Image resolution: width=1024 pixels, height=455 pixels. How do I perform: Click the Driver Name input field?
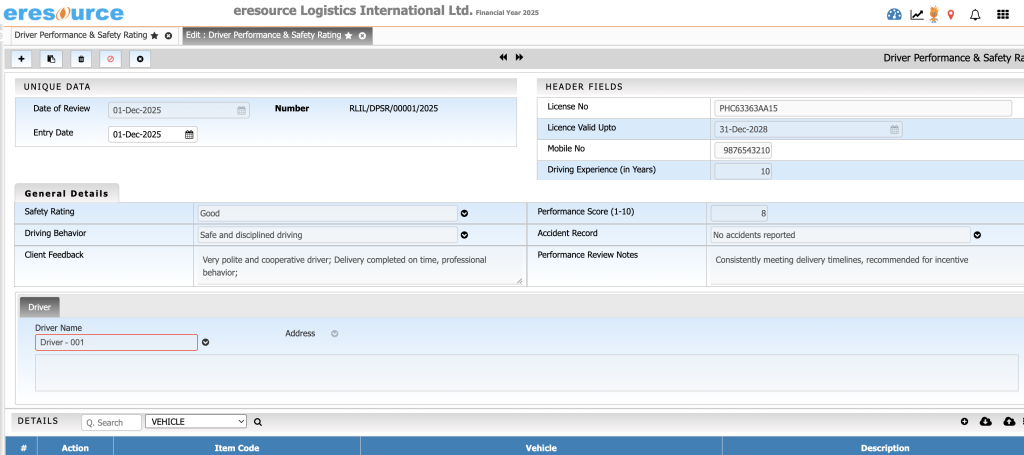point(116,342)
